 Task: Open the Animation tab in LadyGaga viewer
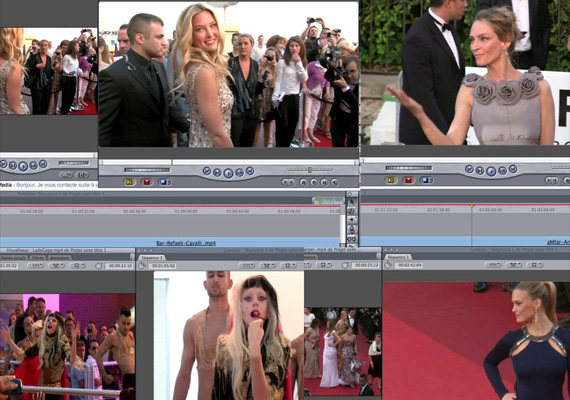(59, 257)
